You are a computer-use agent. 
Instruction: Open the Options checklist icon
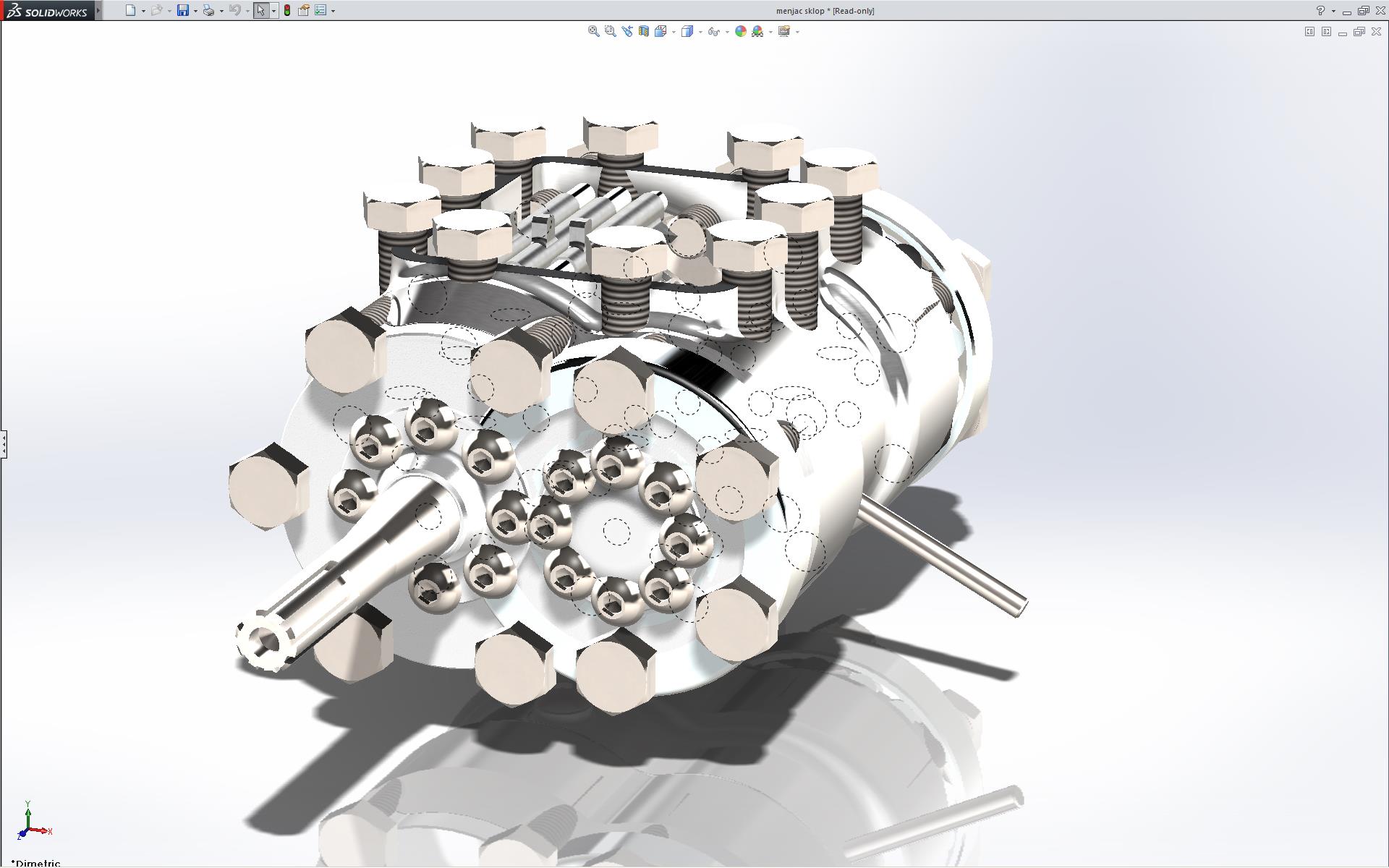point(320,10)
